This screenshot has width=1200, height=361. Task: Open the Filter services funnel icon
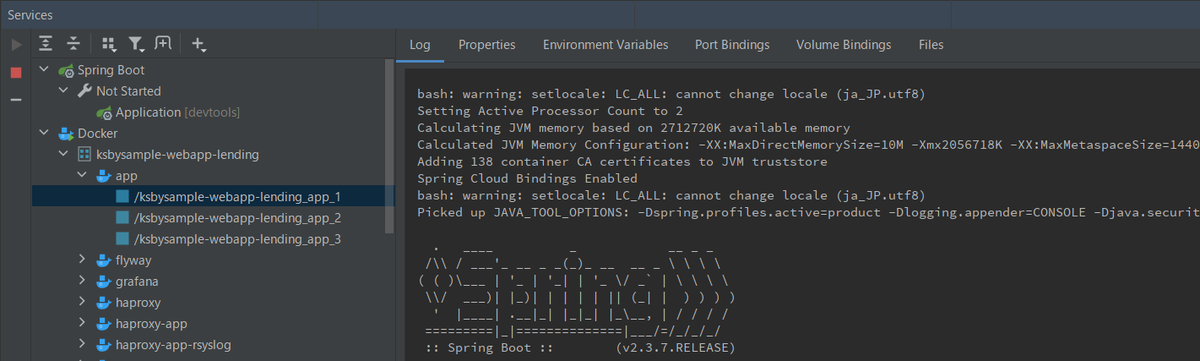point(137,44)
